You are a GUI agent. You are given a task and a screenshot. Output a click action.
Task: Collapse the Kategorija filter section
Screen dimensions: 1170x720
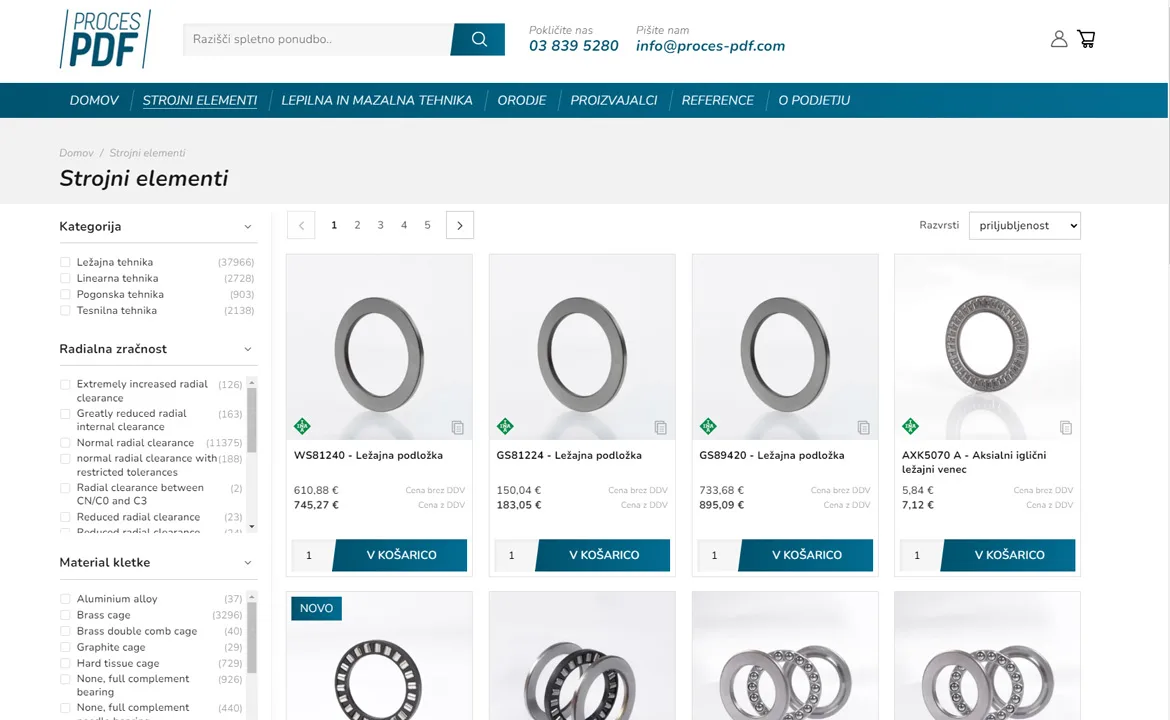click(x=248, y=227)
